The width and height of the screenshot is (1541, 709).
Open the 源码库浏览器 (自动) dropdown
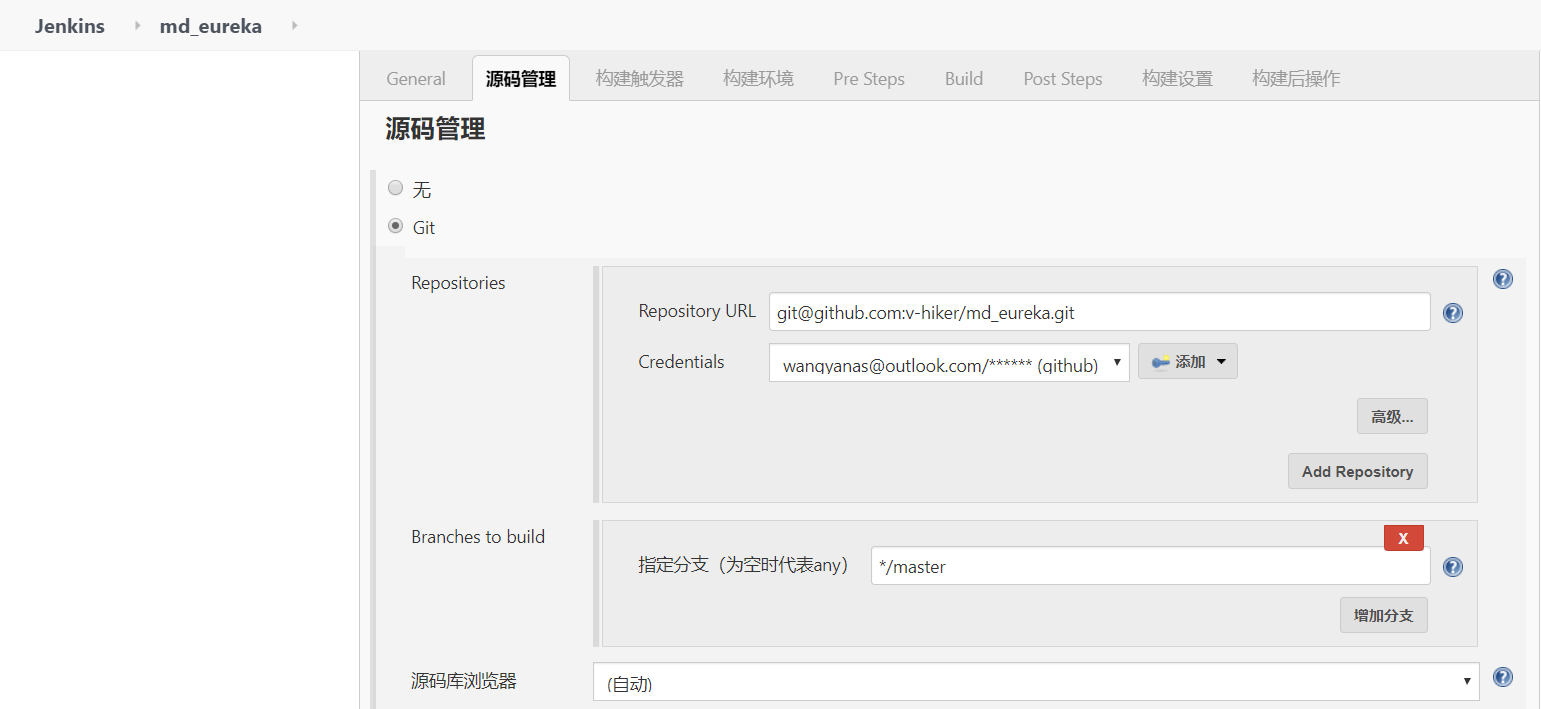1036,682
